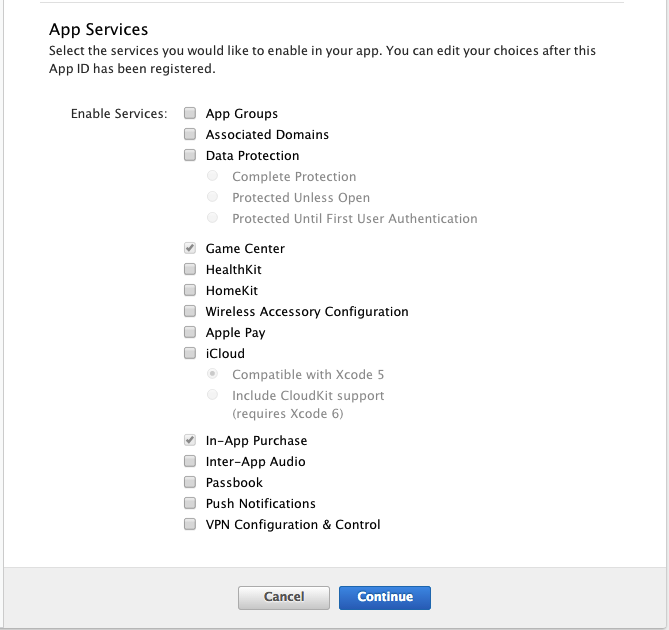669x630 pixels.
Task: Enable the HealthKit service checkbox
Action: 190,269
